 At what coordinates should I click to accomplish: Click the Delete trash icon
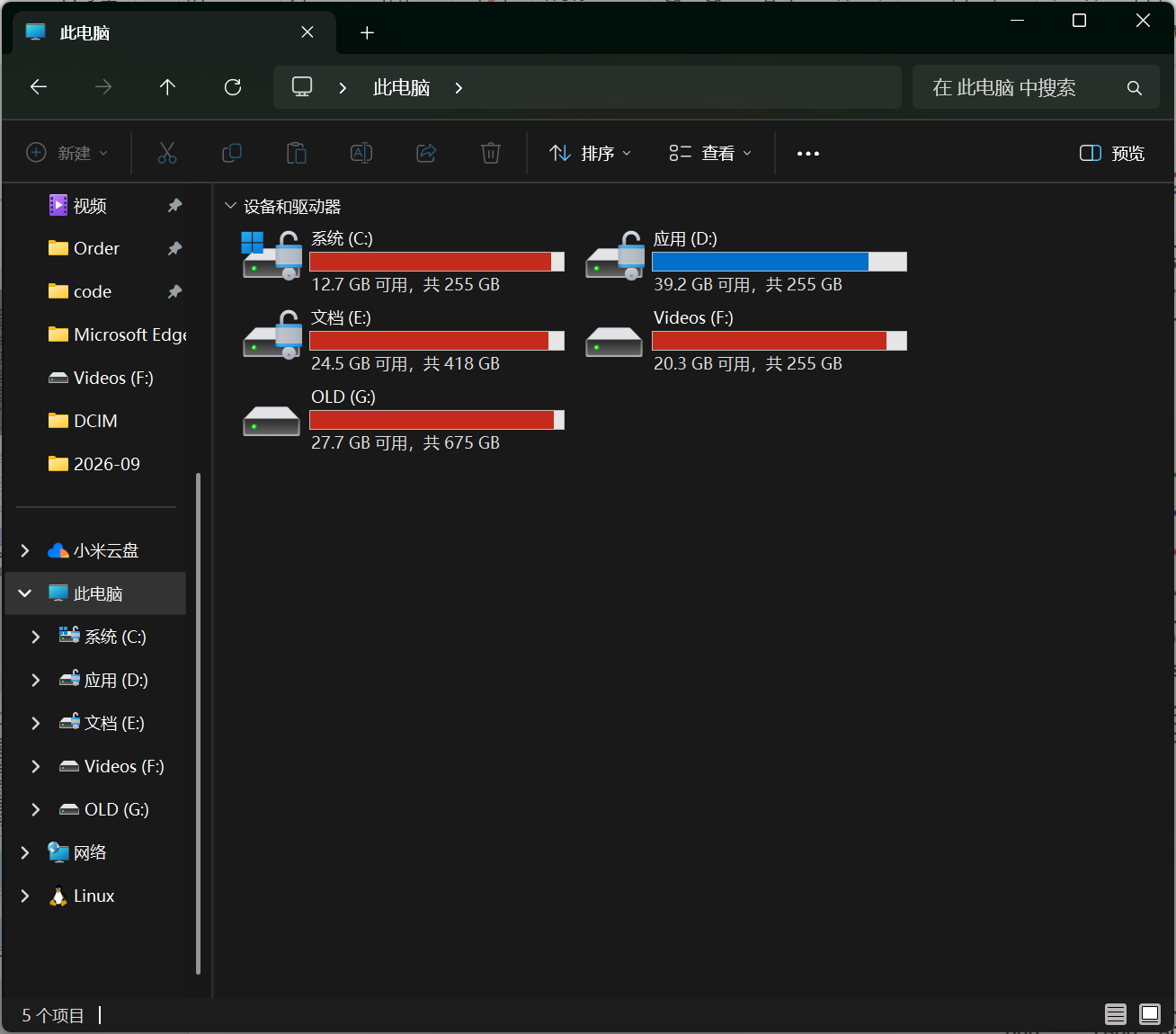point(491,153)
